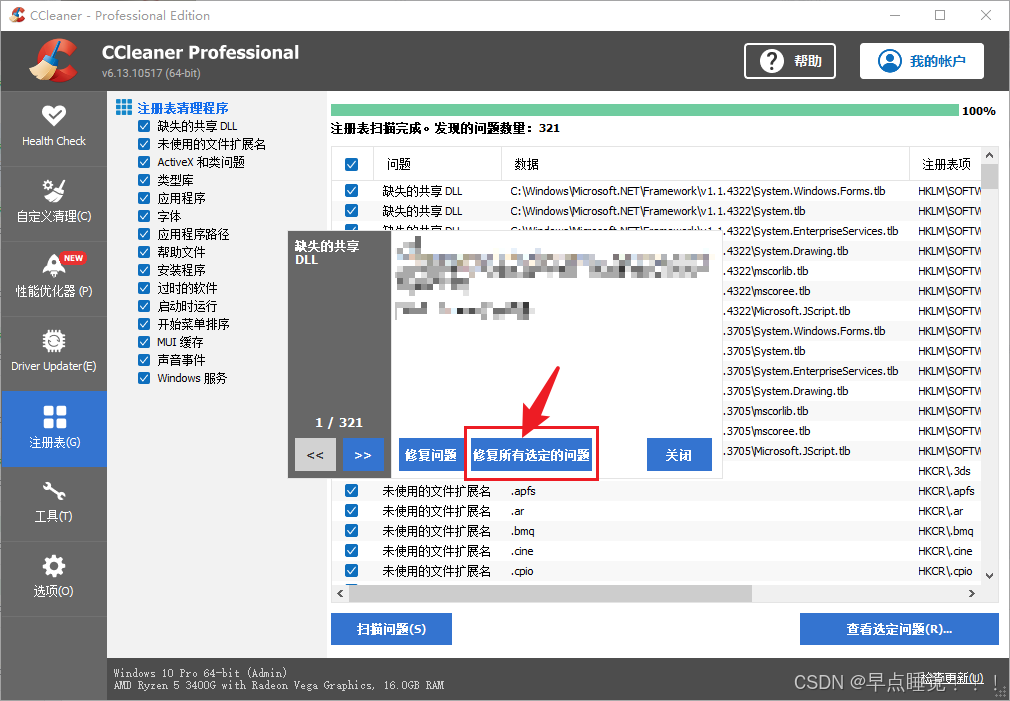
Task: Toggle 声音事件 checkbox
Action: [x=144, y=360]
